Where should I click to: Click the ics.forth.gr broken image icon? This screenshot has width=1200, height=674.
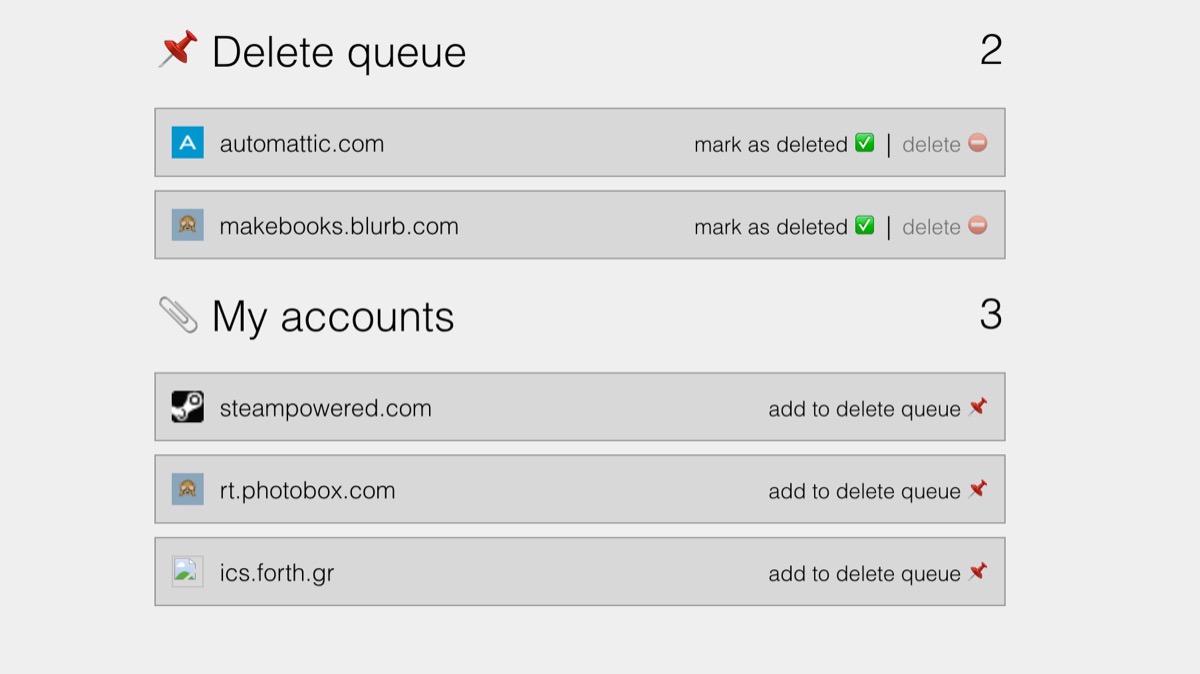click(187, 572)
